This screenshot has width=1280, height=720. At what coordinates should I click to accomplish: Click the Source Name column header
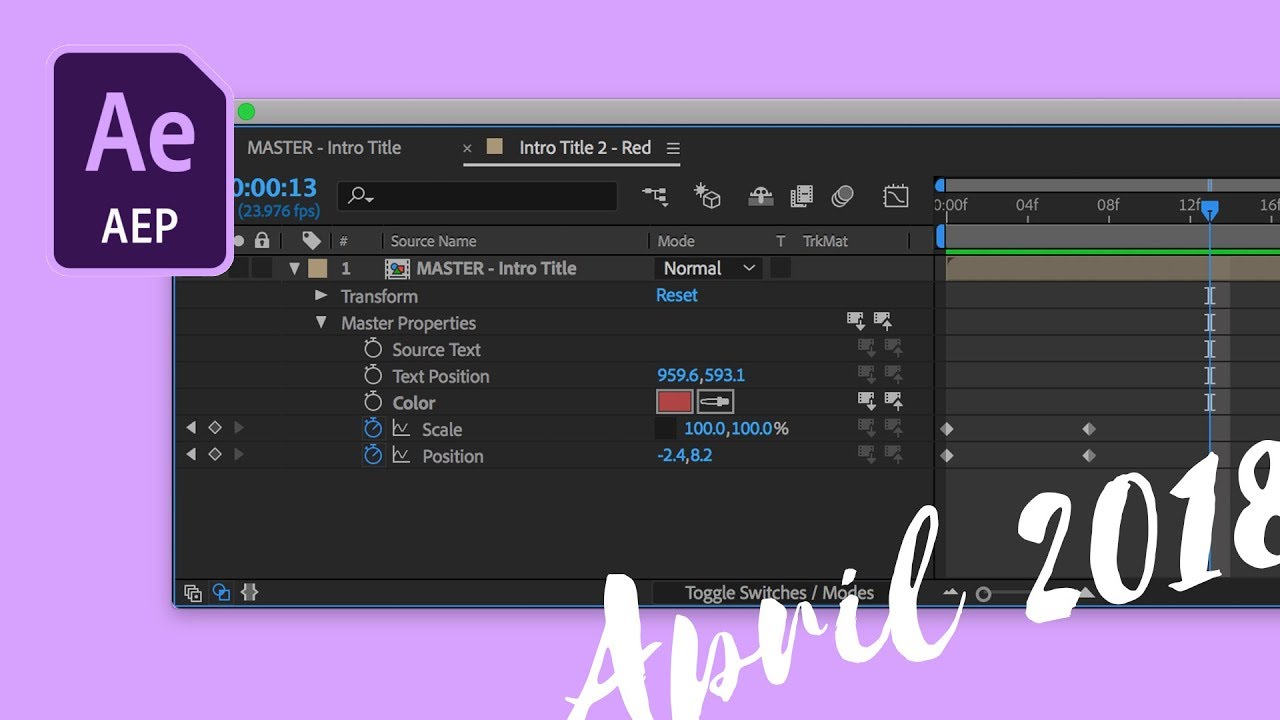(433, 241)
